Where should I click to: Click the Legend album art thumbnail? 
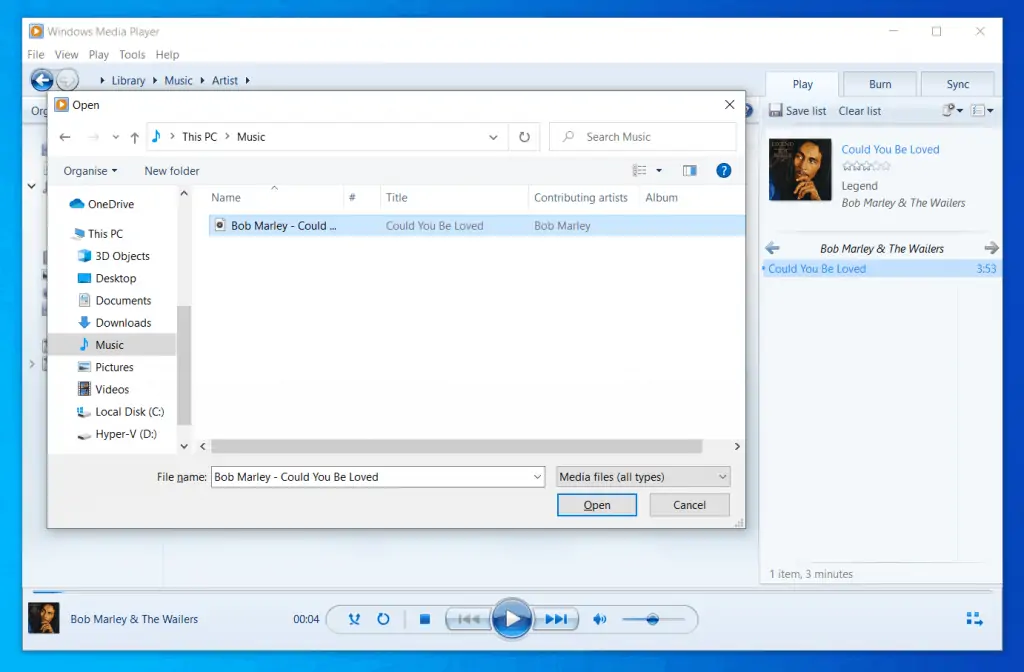pos(800,169)
